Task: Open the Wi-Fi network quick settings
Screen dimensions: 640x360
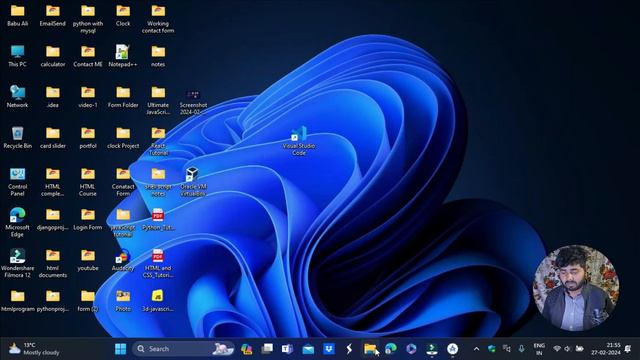Action: (557, 349)
